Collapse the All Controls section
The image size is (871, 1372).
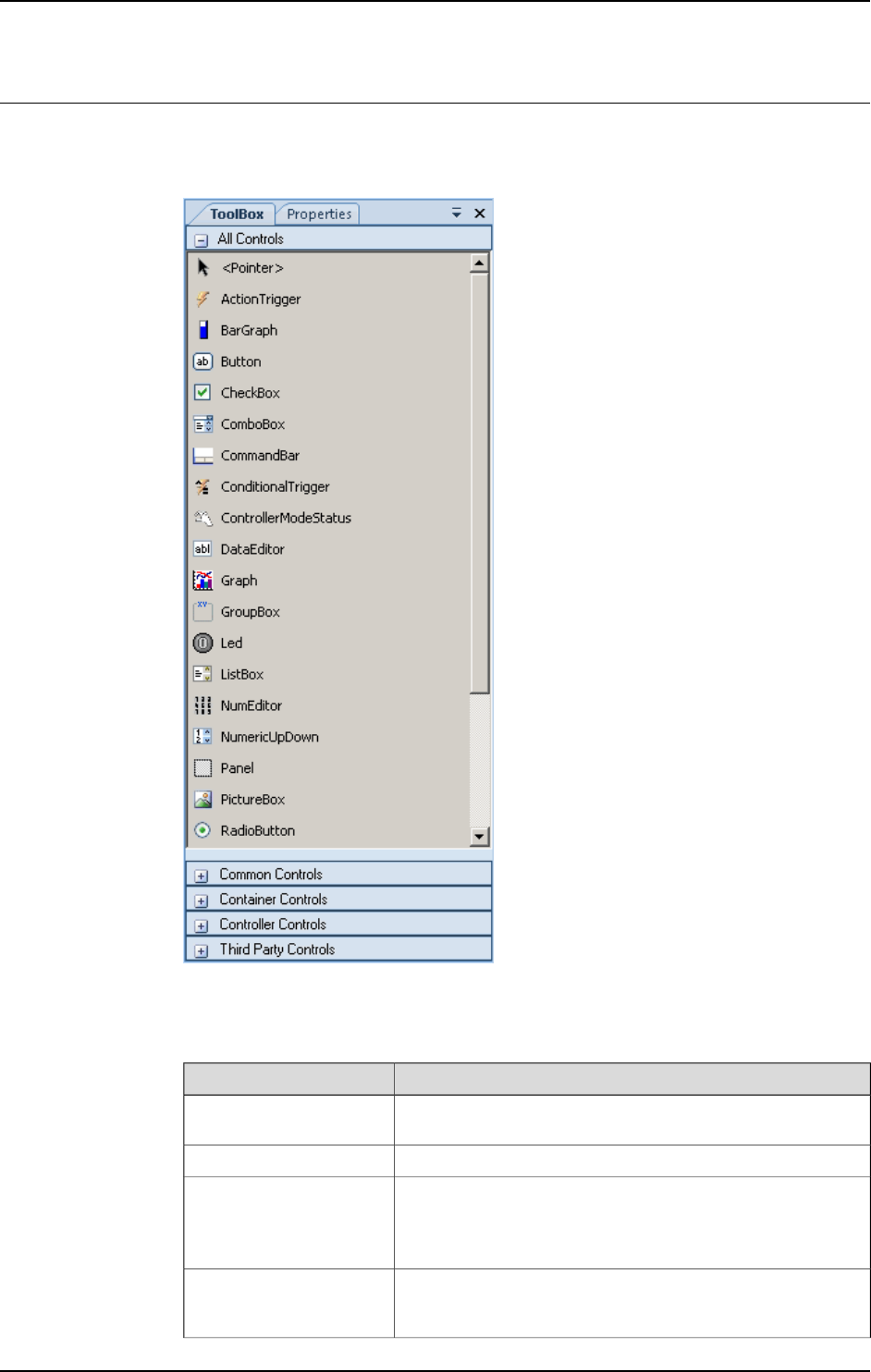201,239
